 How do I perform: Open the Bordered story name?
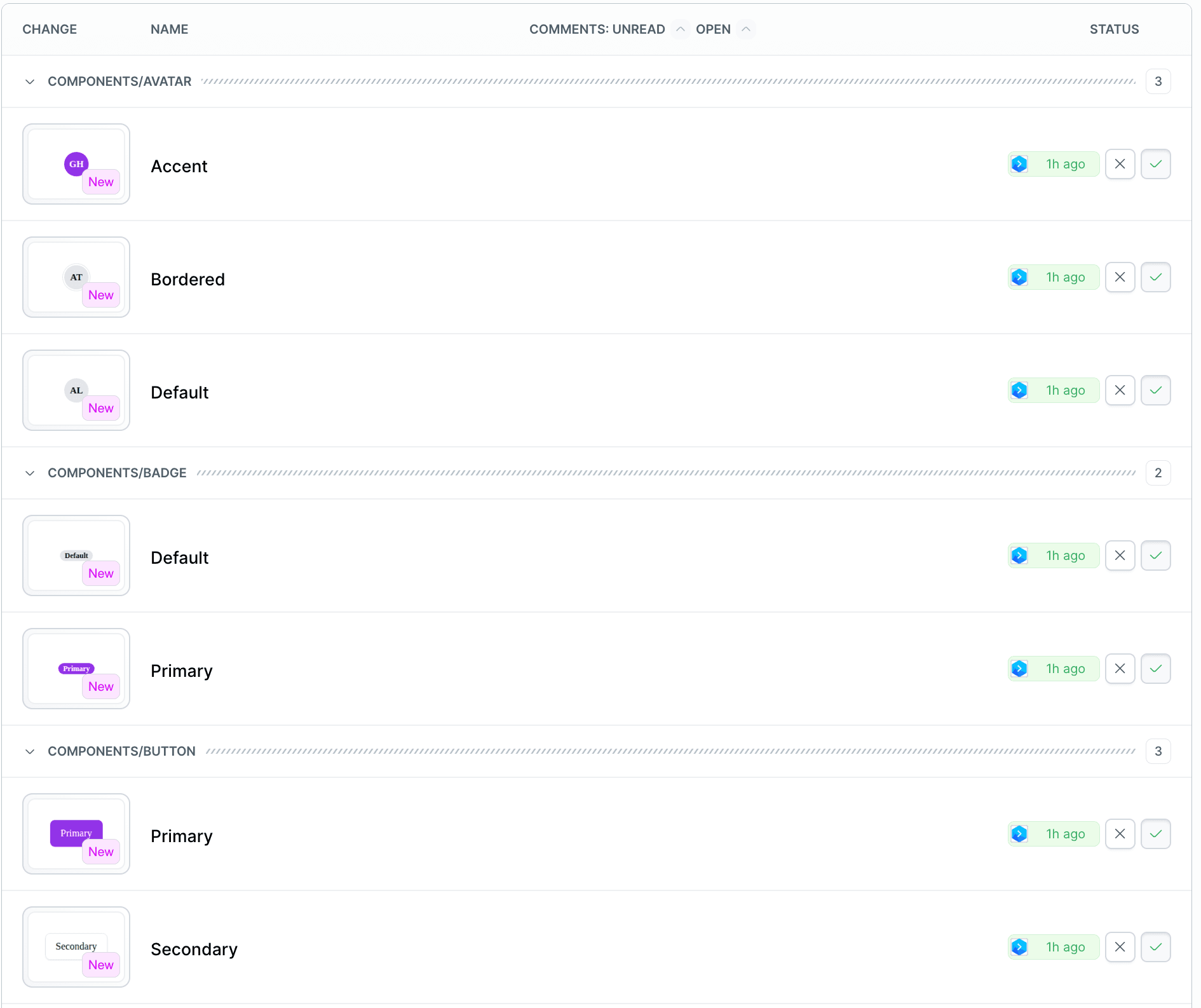(x=187, y=279)
